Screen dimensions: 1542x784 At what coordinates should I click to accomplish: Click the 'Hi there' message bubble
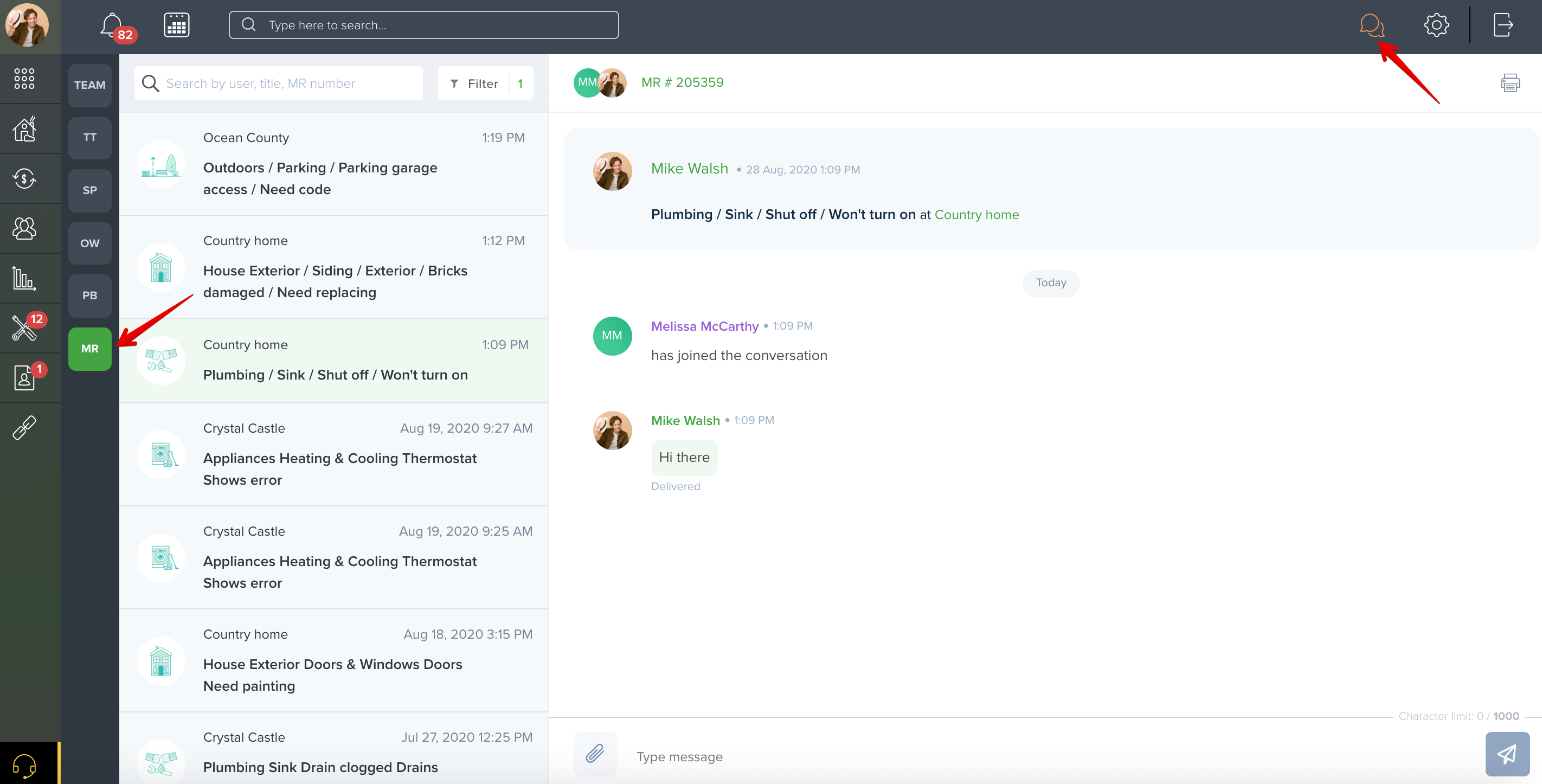684,457
